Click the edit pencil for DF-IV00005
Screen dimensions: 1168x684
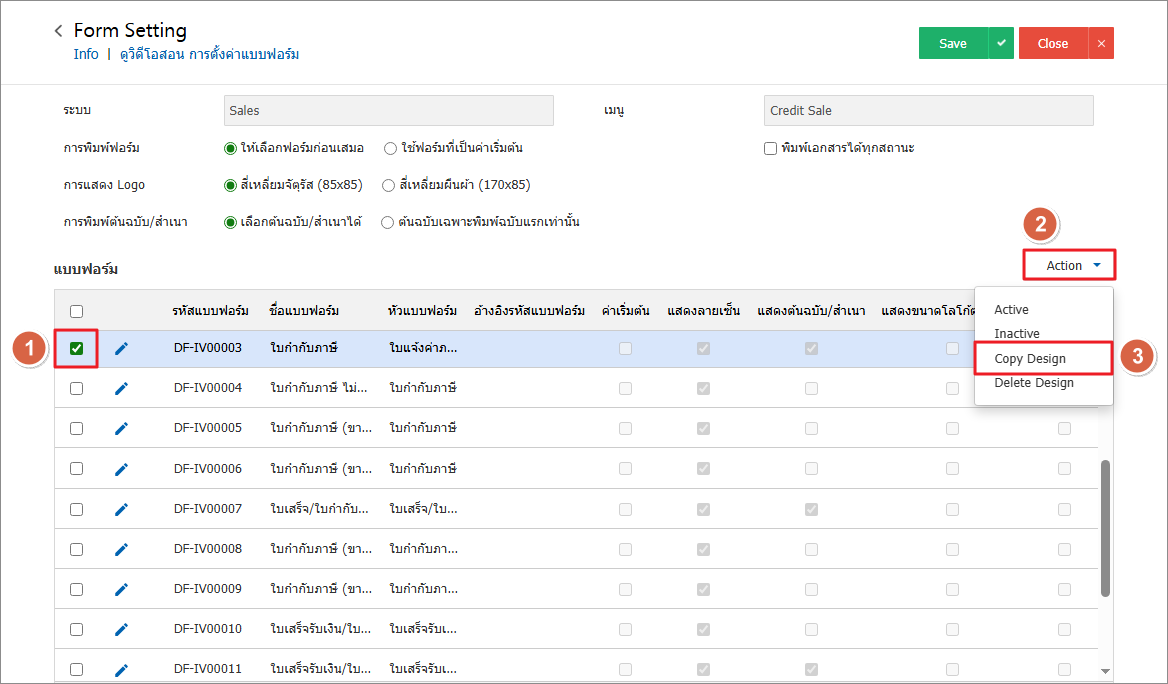tap(122, 428)
